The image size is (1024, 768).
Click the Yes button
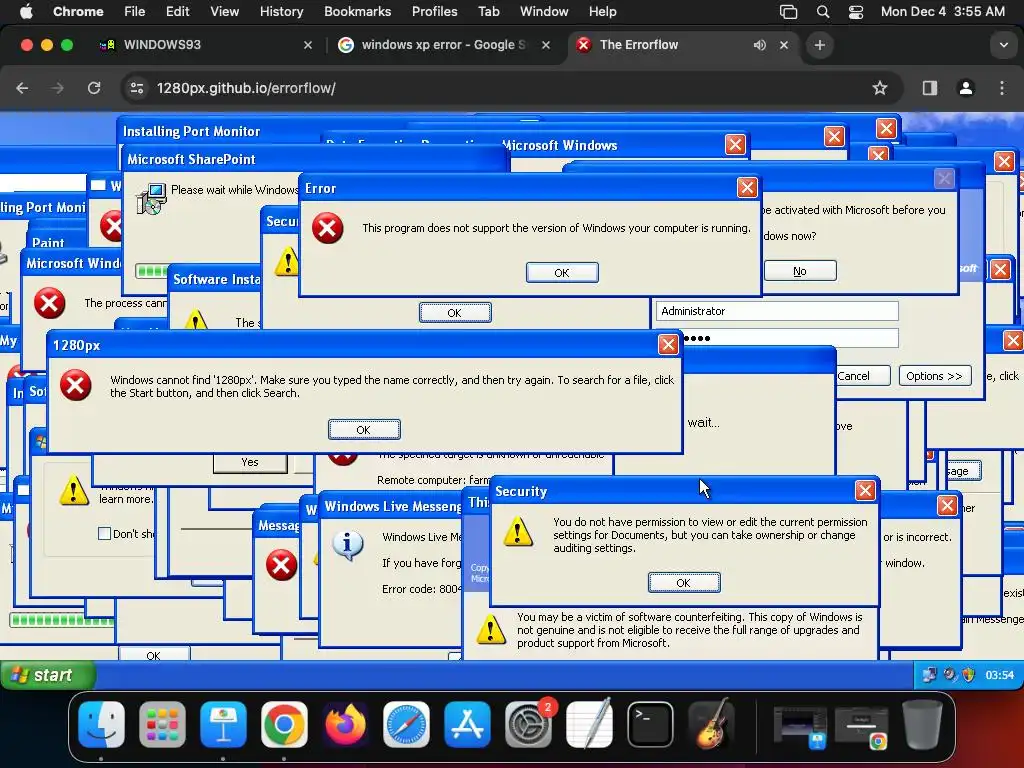(x=249, y=462)
